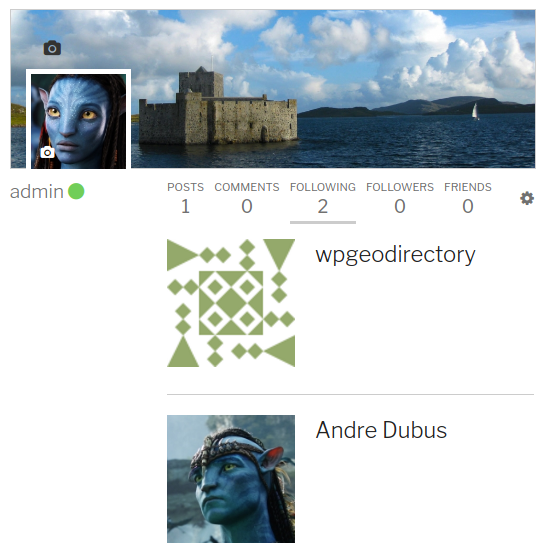Click the Andre Dubus avatar picture

pos(231,479)
